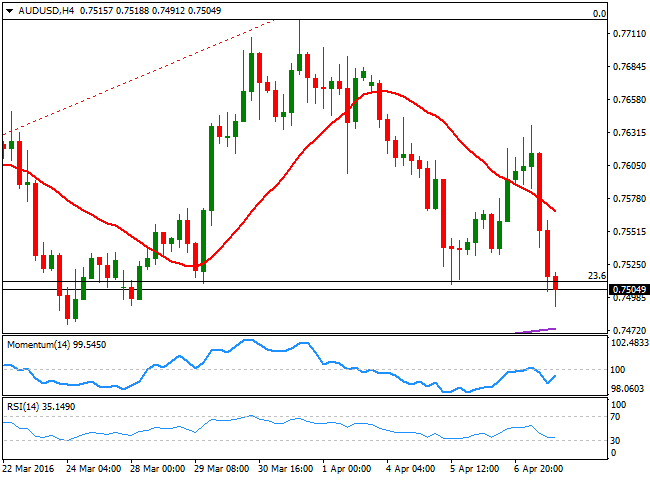This screenshot has height=480, width=650.
Task: Click the 0.77110 price axis value
Action: (x=629, y=34)
